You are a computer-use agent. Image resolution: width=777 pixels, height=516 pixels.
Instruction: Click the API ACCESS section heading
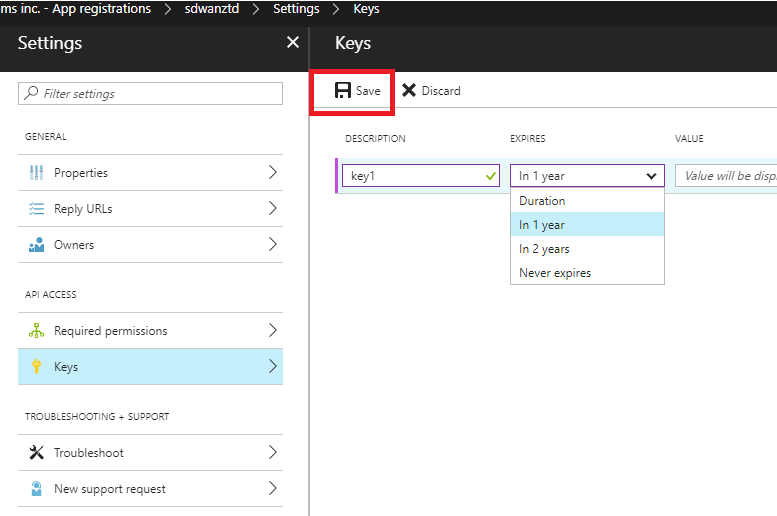tap(51, 294)
